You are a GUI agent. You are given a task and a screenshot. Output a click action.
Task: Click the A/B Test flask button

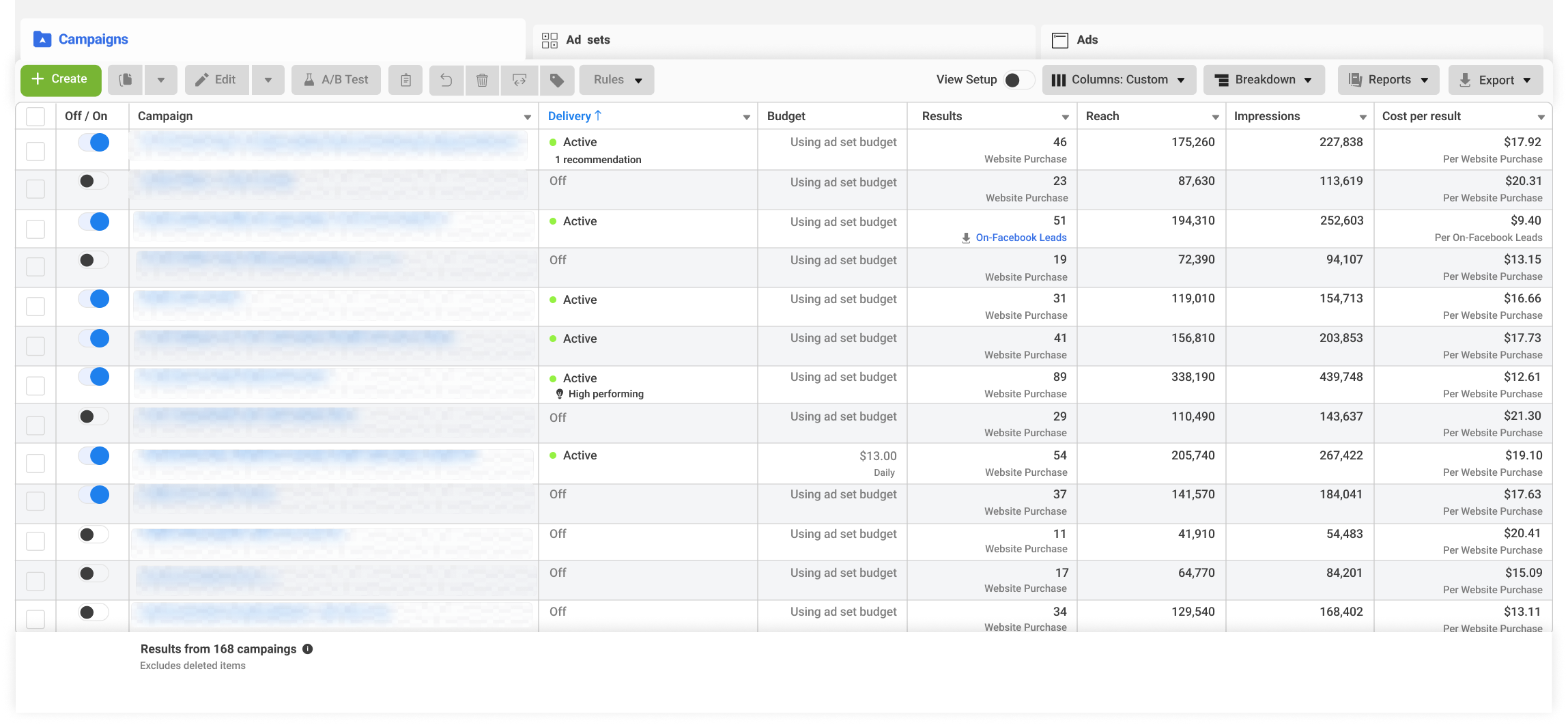coord(336,80)
